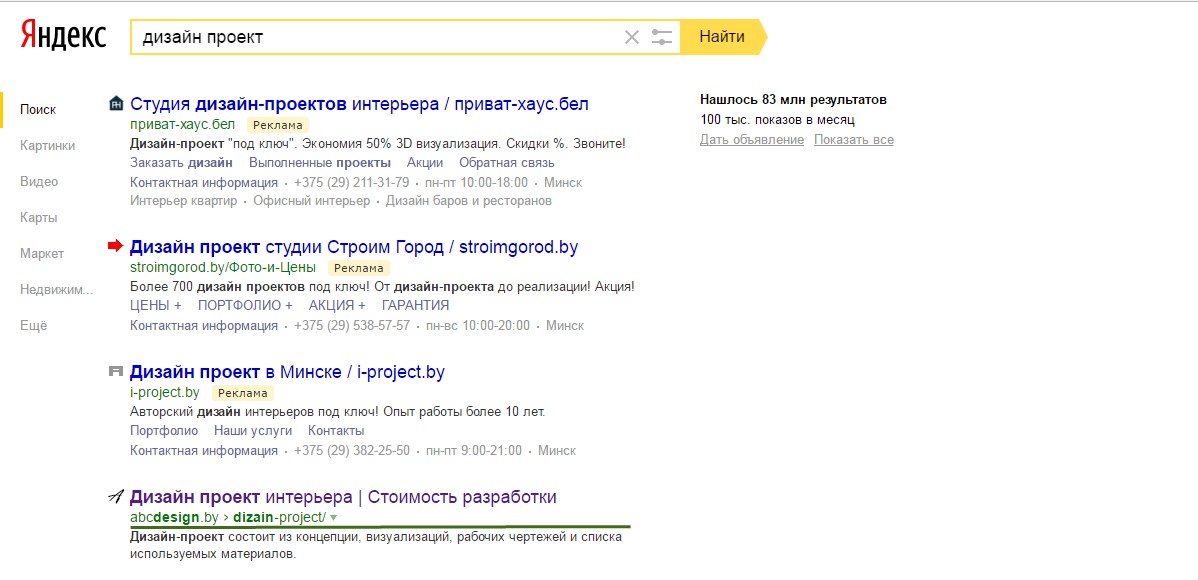
Task: Open Дизайн проект в Минске result
Action: click(287, 372)
